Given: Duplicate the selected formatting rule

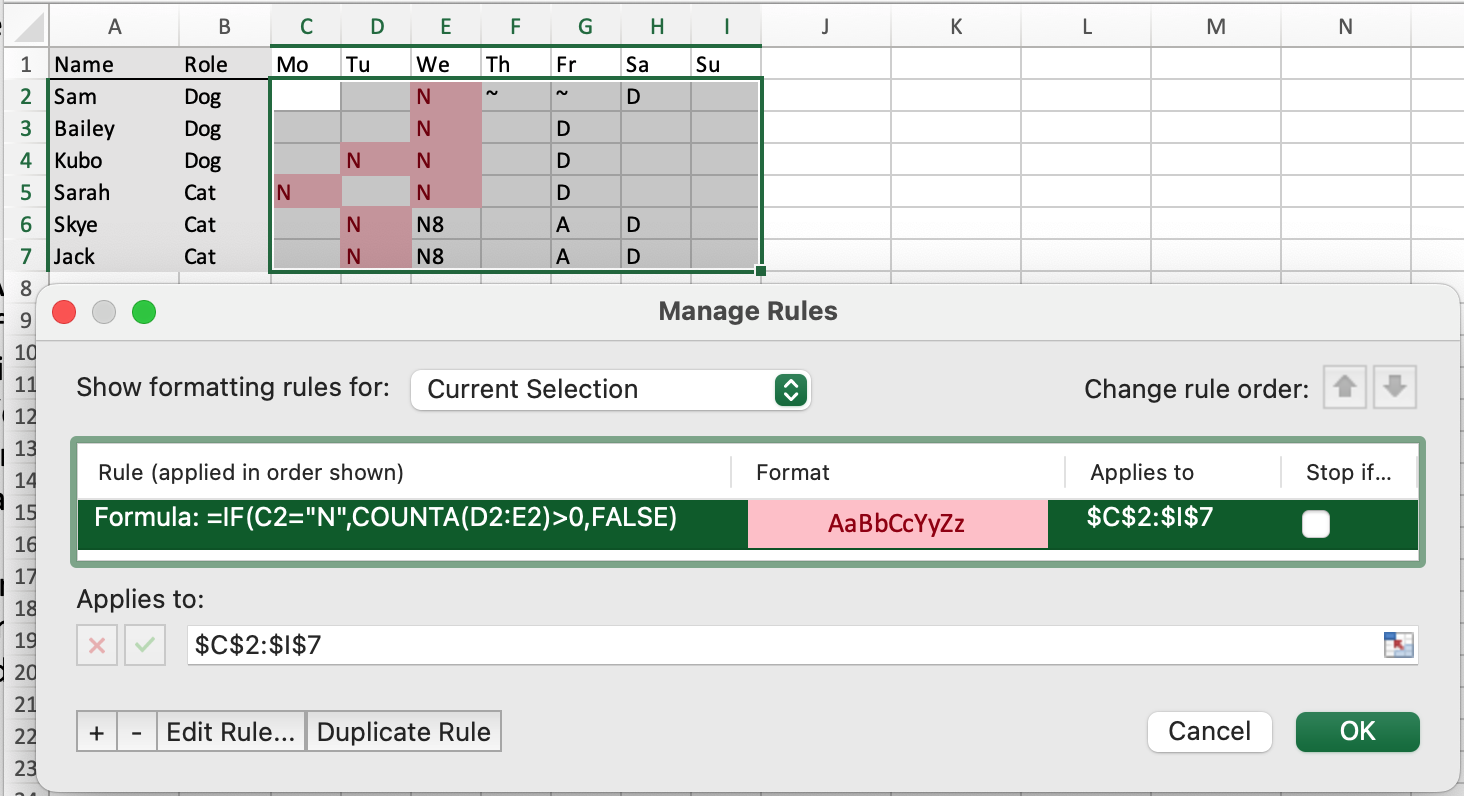Looking at the screenshot, I should [x=403, y=731].
